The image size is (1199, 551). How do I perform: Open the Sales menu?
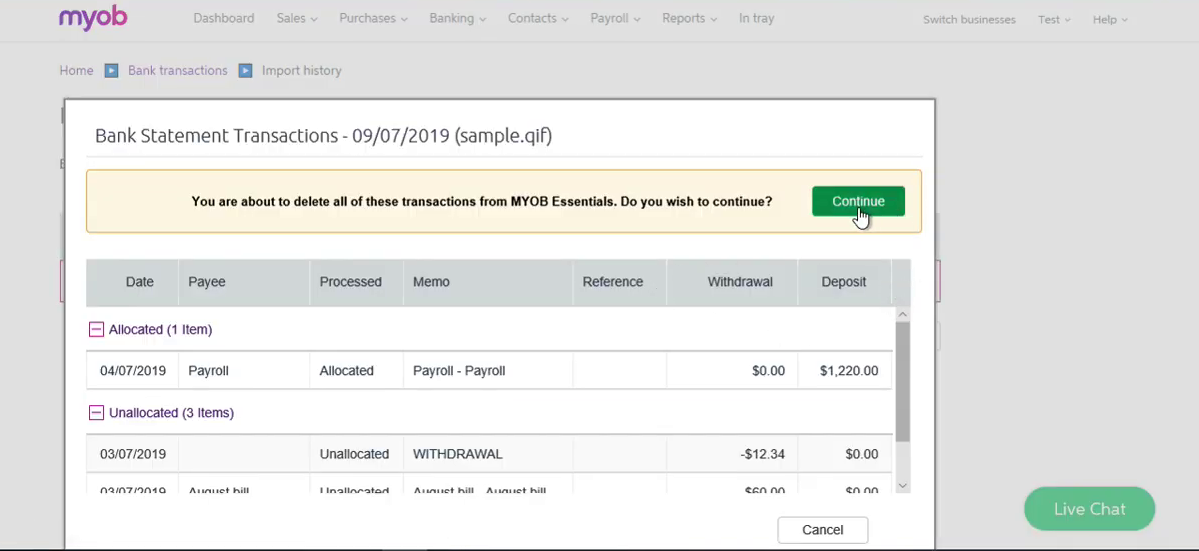[297, 18]
